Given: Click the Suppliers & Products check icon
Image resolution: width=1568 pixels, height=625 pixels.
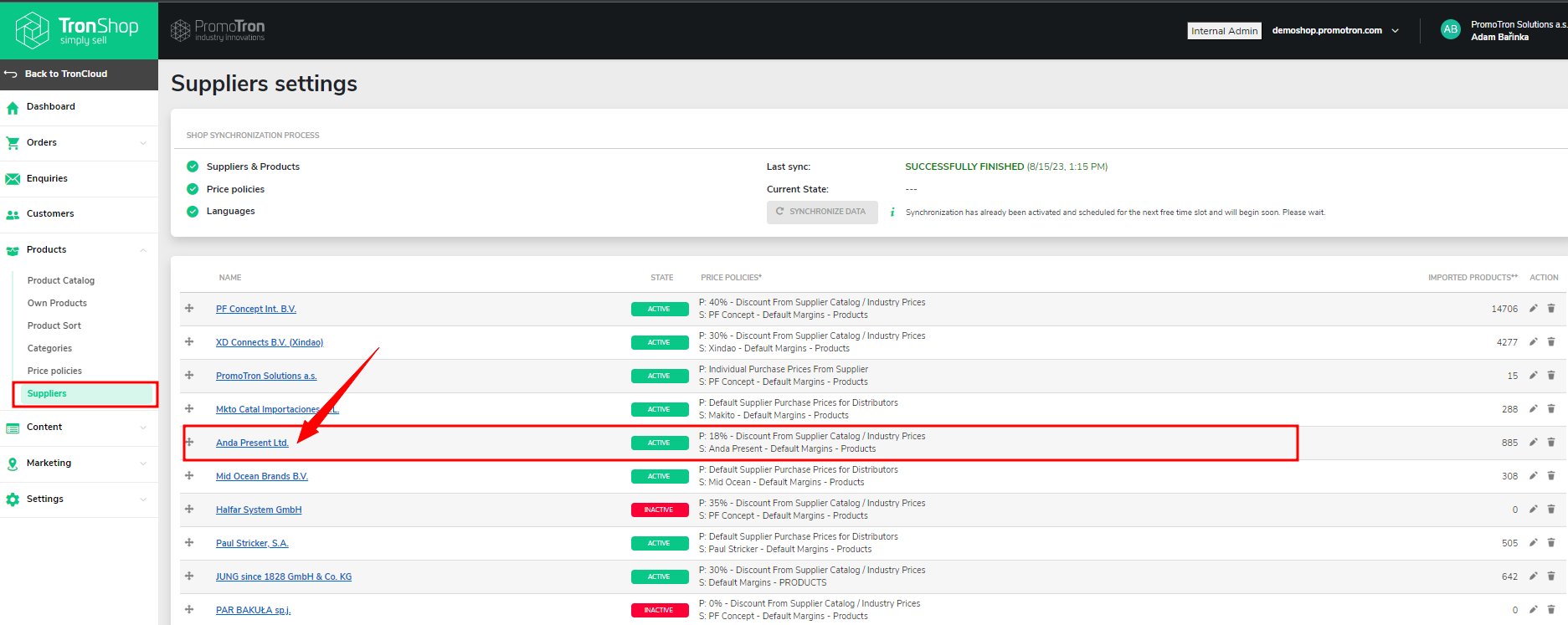Looking at the screenshot, I should pyautogui.click(x=193, y=166).
